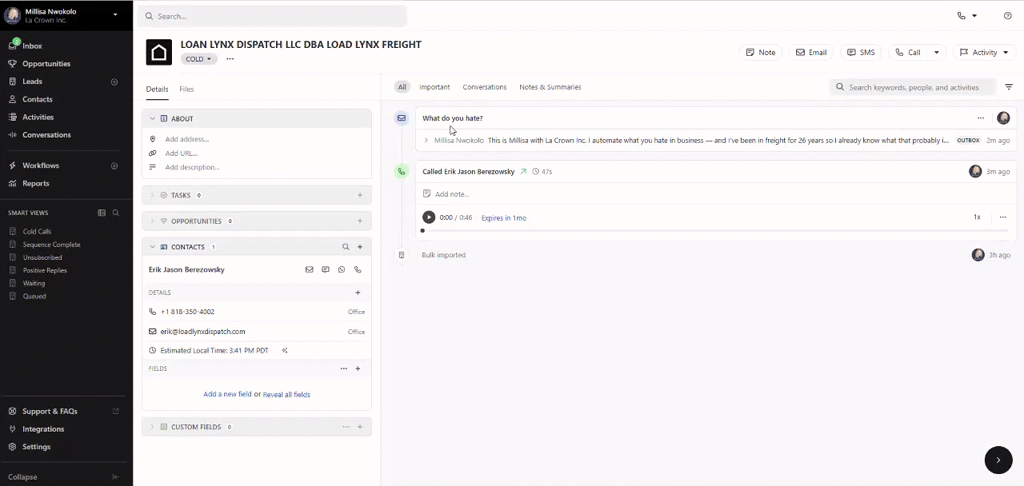Open the Queued smart view
Image resolution: width=1024 pixels, height=486 pixels.
point(34,296)
